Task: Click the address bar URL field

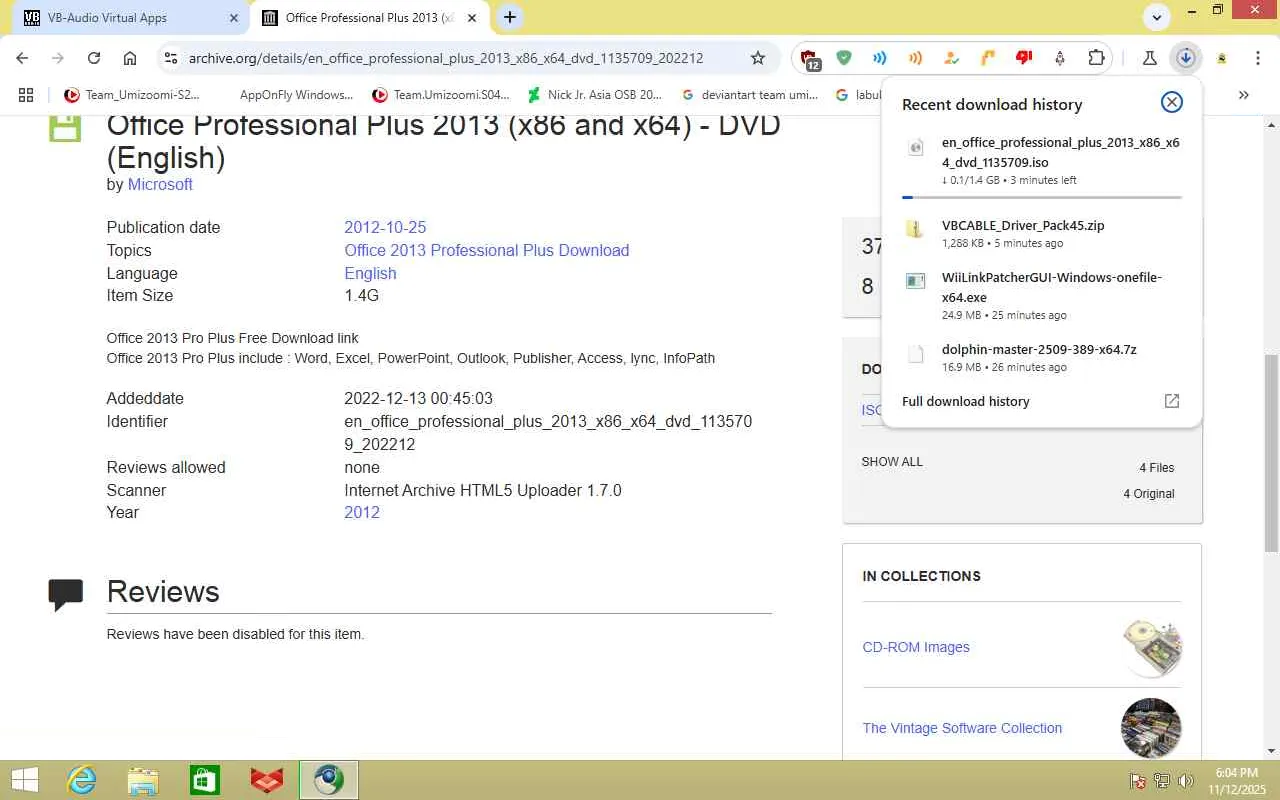Action: pos(446,58)
